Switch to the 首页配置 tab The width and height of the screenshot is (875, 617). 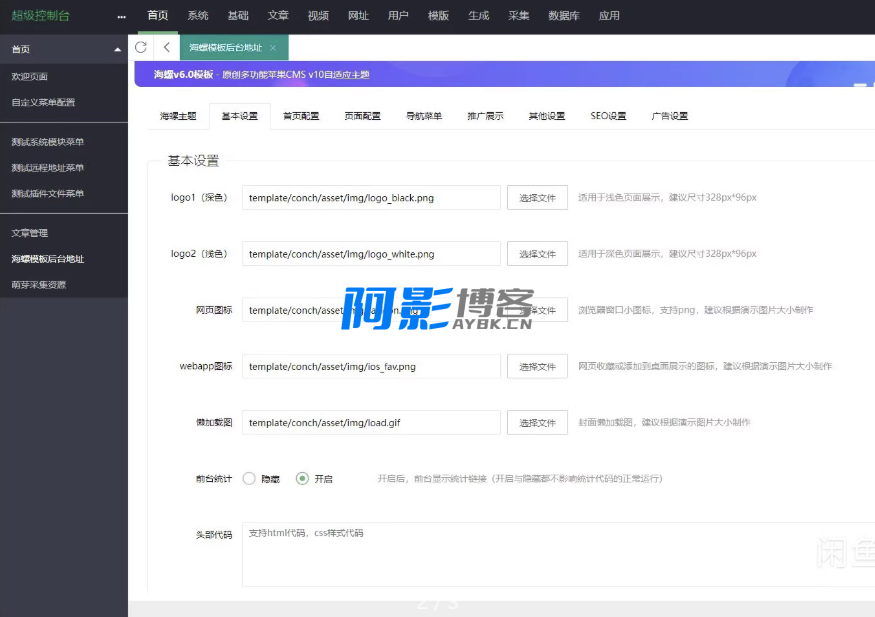[301, 116]
